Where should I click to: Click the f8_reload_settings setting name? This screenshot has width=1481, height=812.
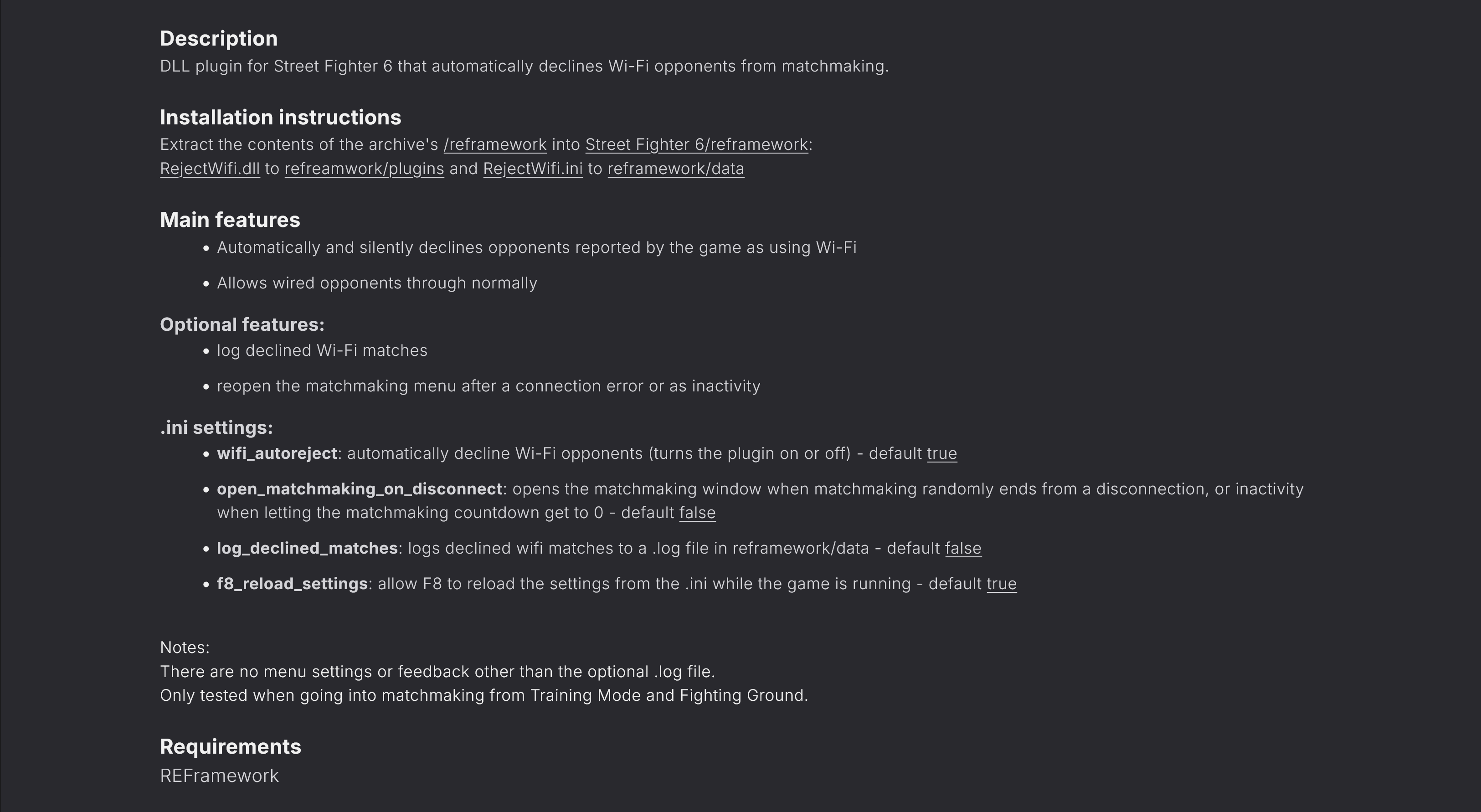[x=293, y=584]
